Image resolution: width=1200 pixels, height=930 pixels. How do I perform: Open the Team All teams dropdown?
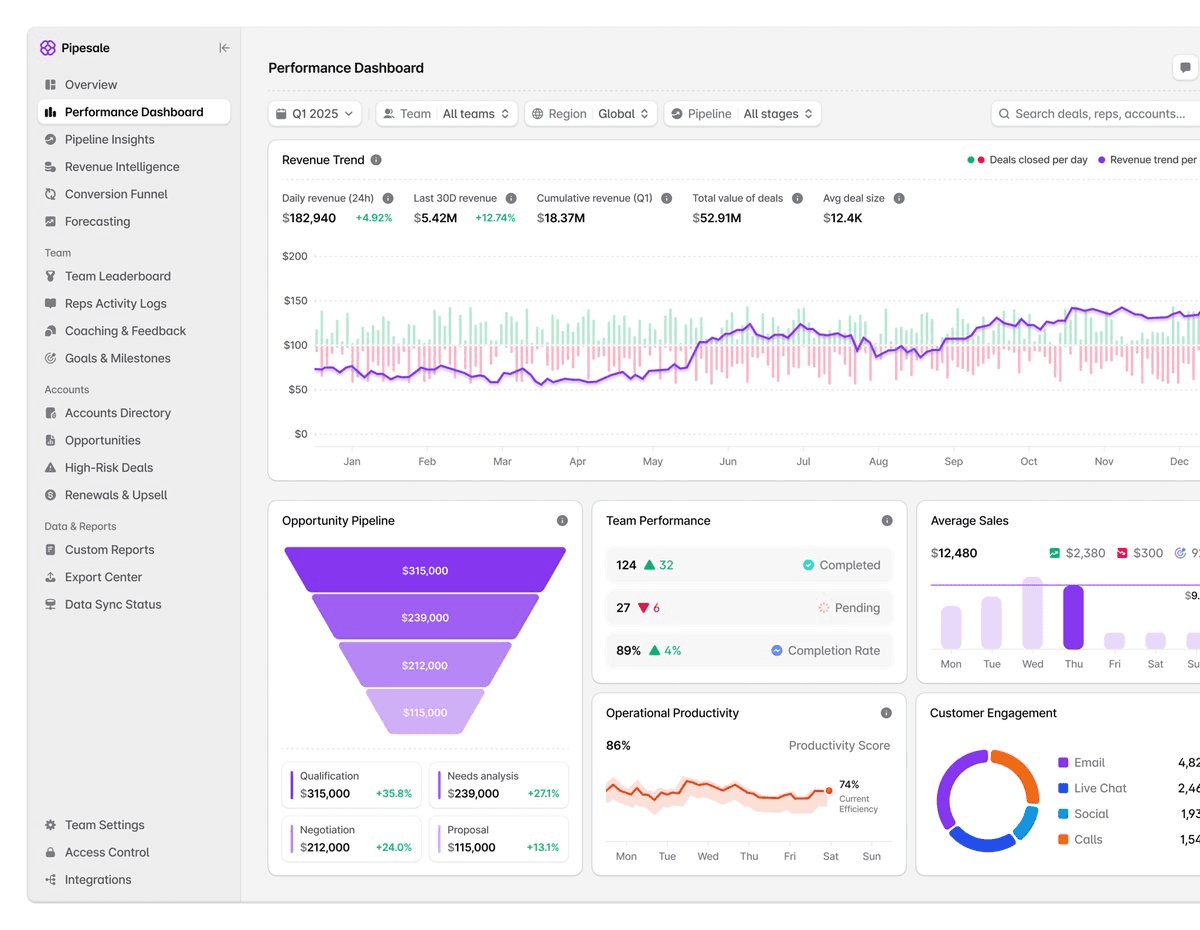click(447, 114)
